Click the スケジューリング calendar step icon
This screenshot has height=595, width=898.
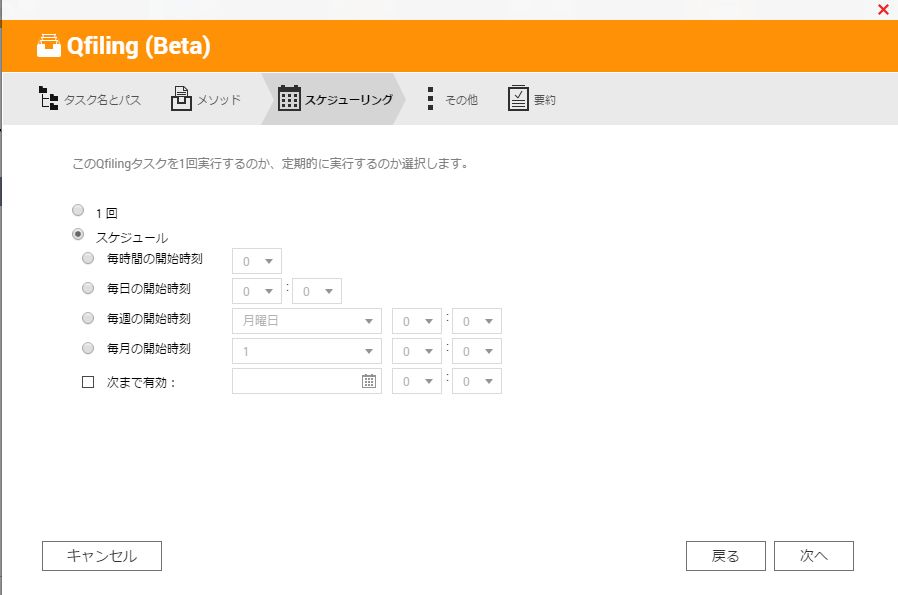coord(289,98)
